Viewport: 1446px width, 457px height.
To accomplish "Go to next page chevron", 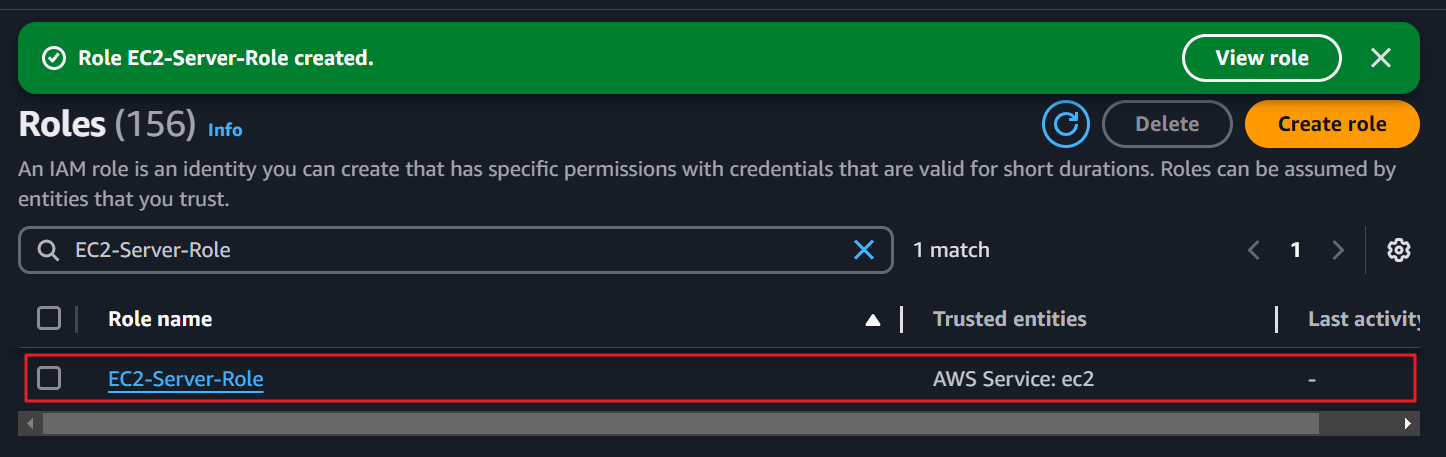I will (1338, 250).
